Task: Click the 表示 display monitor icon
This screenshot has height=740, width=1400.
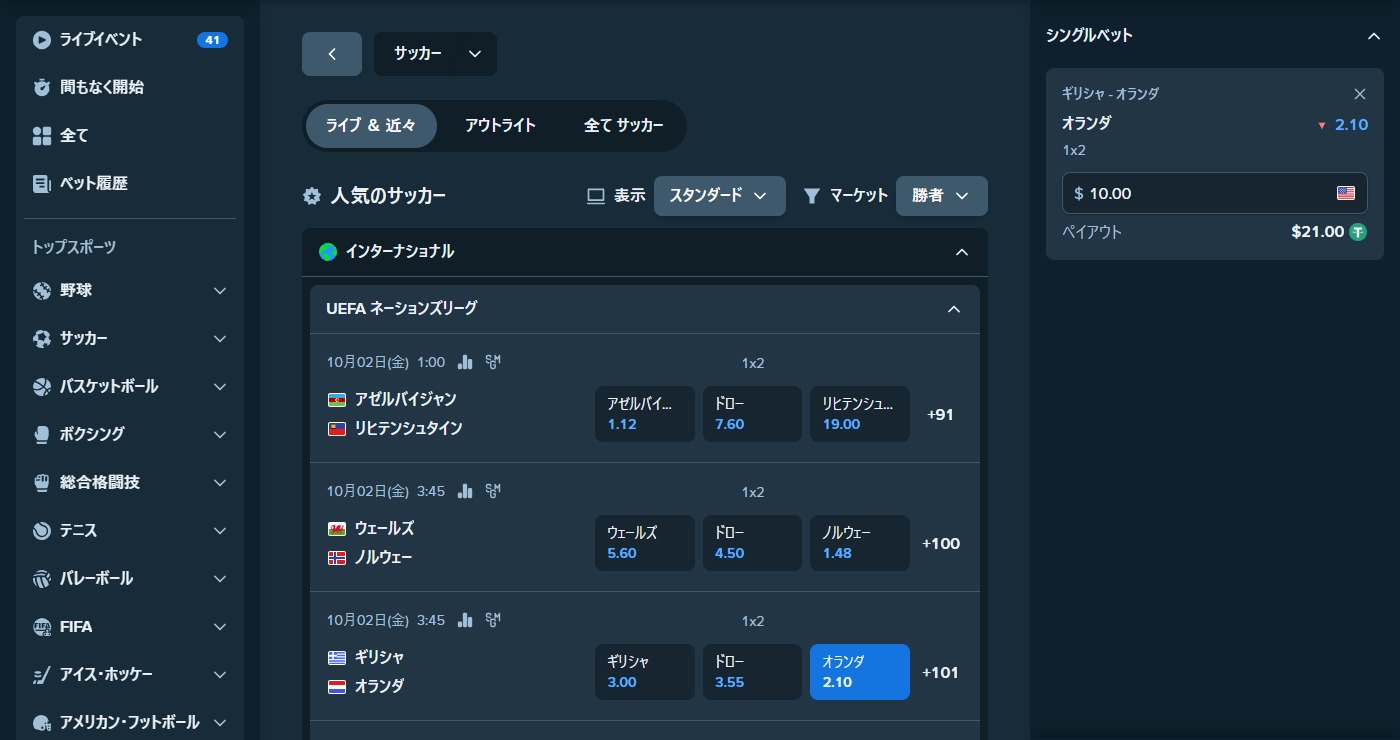Action: (596, 196)
